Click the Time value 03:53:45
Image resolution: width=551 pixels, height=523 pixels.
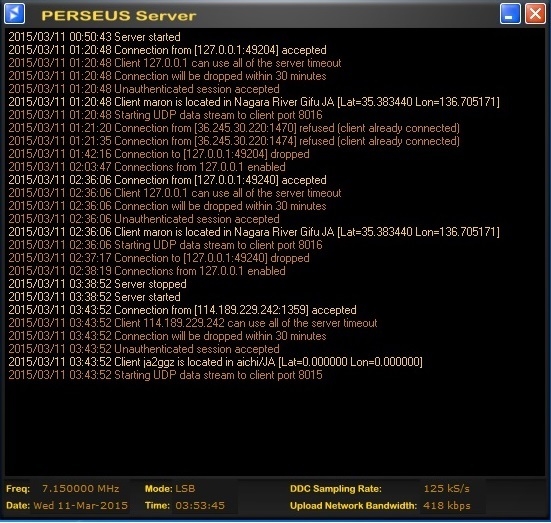coord(200,506)
